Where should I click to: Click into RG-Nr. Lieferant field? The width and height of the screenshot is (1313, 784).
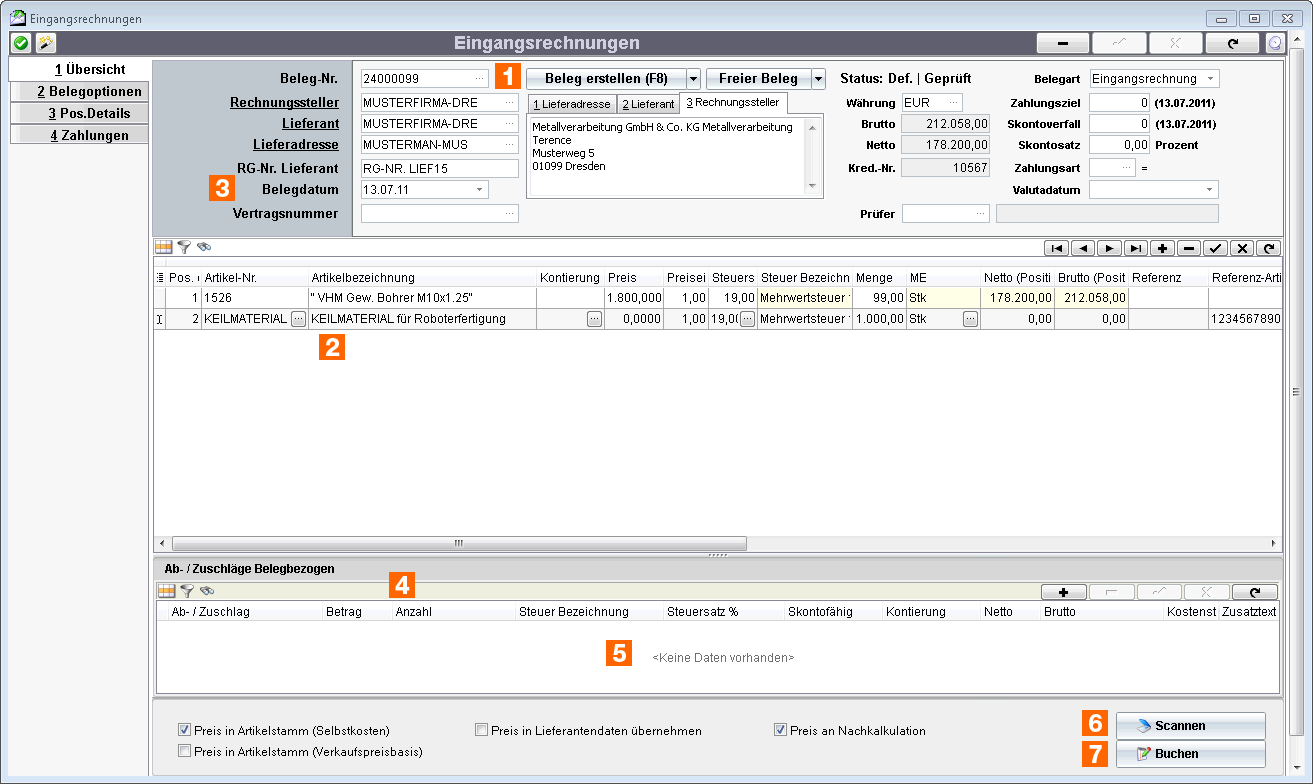439,168
